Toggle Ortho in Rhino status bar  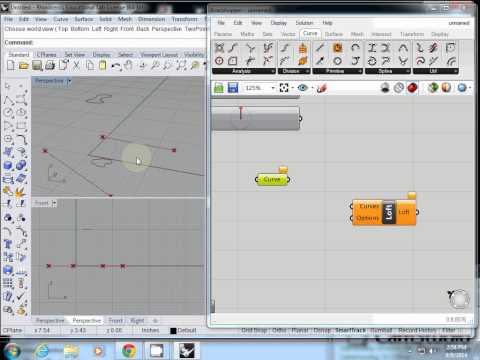[279, 330]
